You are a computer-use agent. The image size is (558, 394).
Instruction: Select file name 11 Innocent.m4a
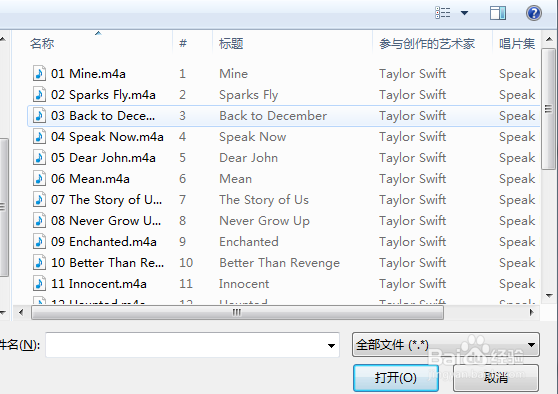99,284
